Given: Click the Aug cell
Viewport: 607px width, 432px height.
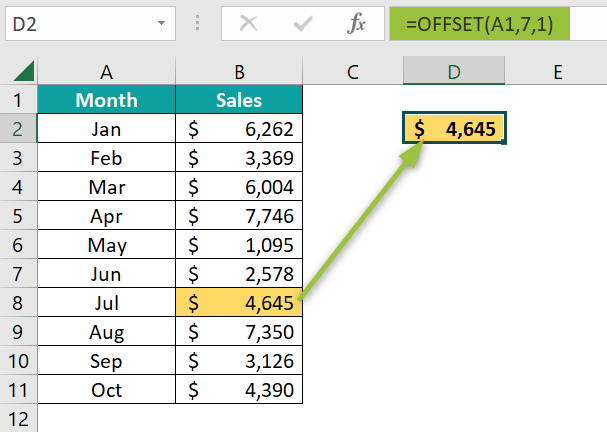Looking at the screenshot, I should click(106, 332).
